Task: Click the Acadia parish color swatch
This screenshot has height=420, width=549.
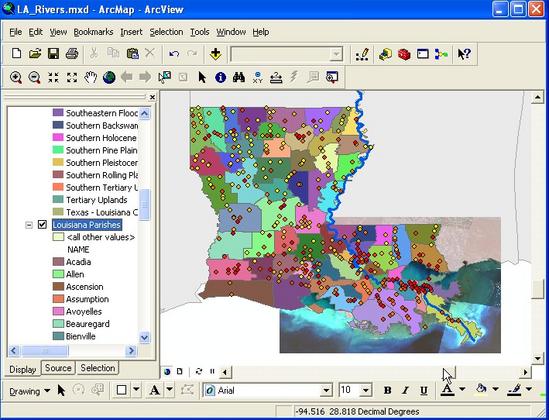Action: pyautogui.click(x=58, y=262)
